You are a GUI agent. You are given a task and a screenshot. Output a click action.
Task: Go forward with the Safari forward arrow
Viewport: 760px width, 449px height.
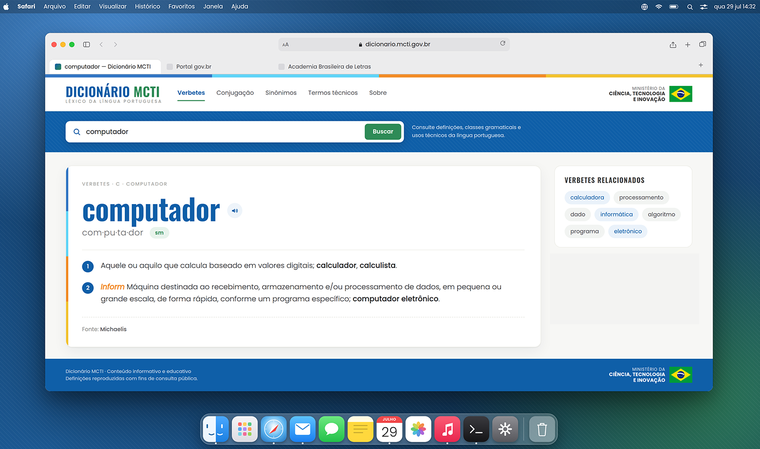point(115,45)
